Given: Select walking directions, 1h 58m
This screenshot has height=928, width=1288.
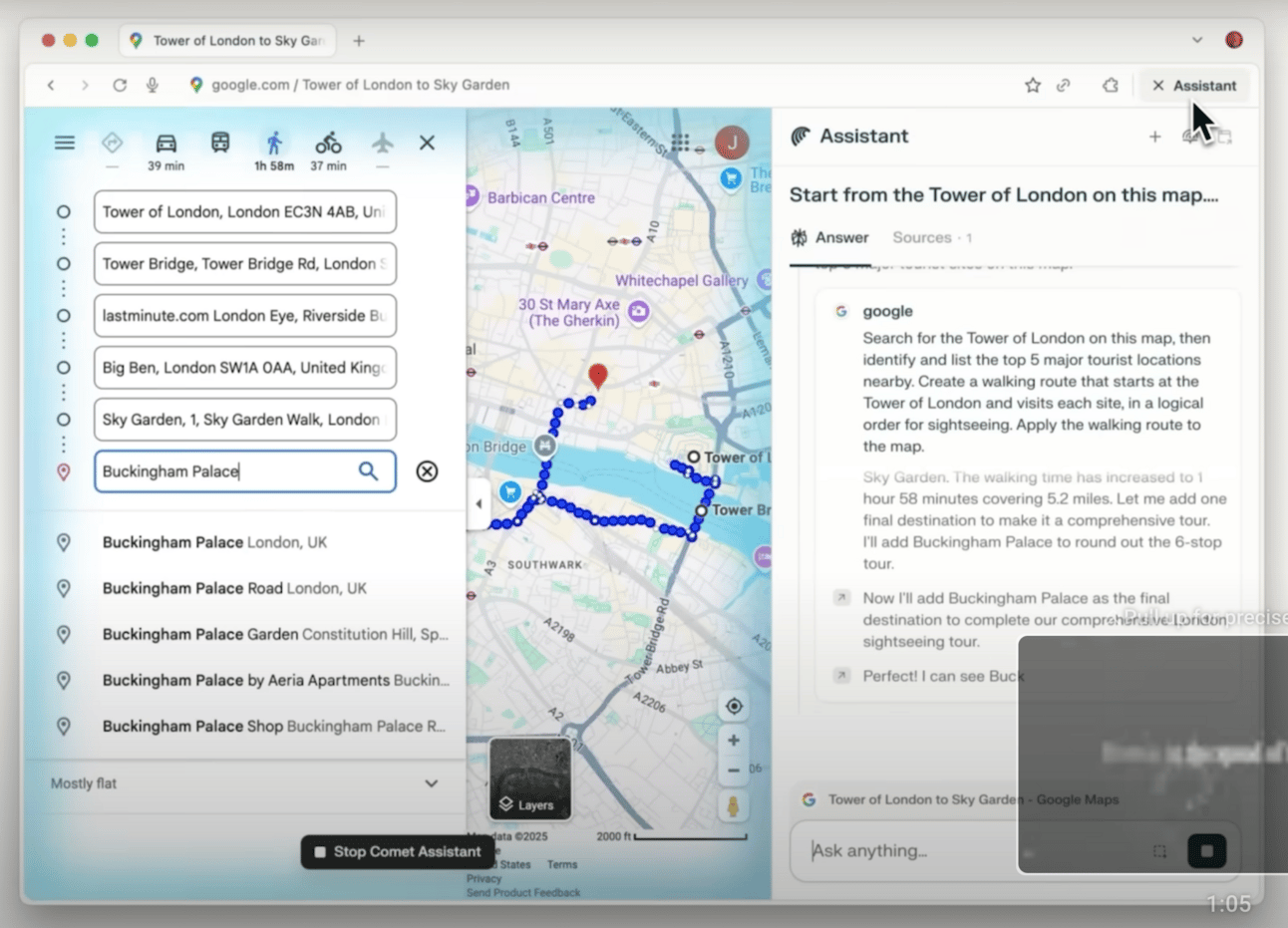Looking at the screenshot, I should 274,151.
